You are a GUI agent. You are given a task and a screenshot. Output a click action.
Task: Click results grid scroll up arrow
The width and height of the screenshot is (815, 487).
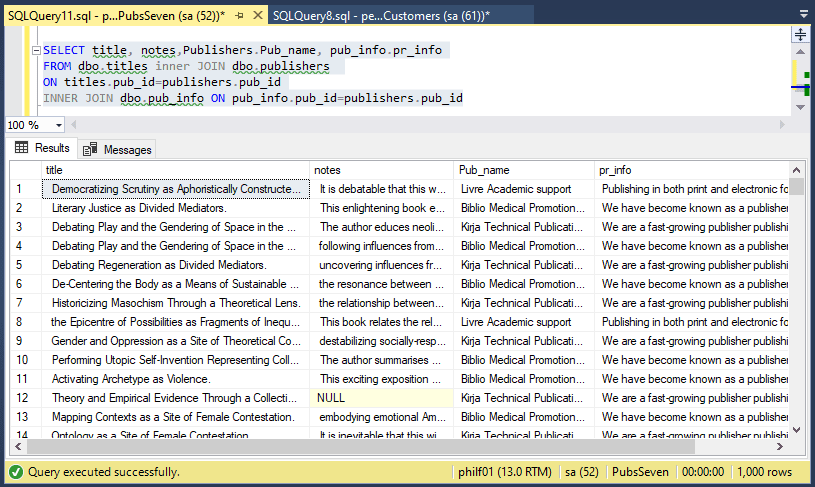click(x=796, y=170)
